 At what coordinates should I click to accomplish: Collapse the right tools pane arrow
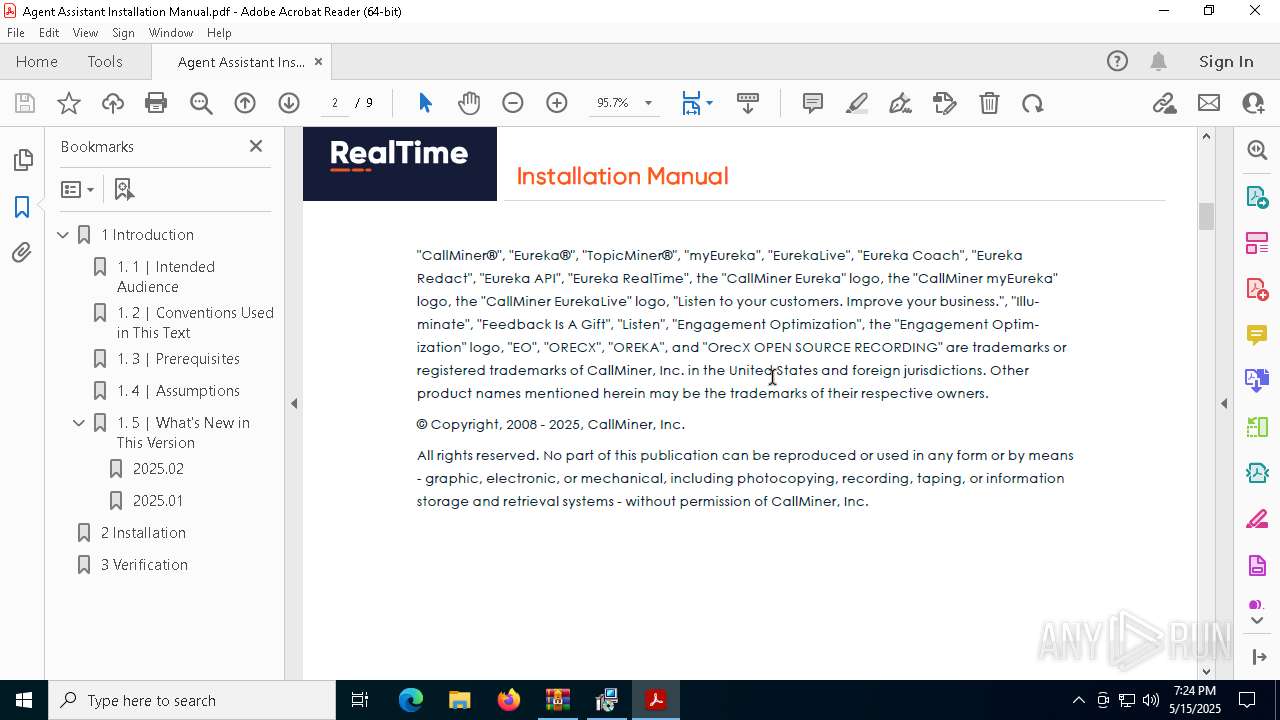click(x=1224, y=403)
